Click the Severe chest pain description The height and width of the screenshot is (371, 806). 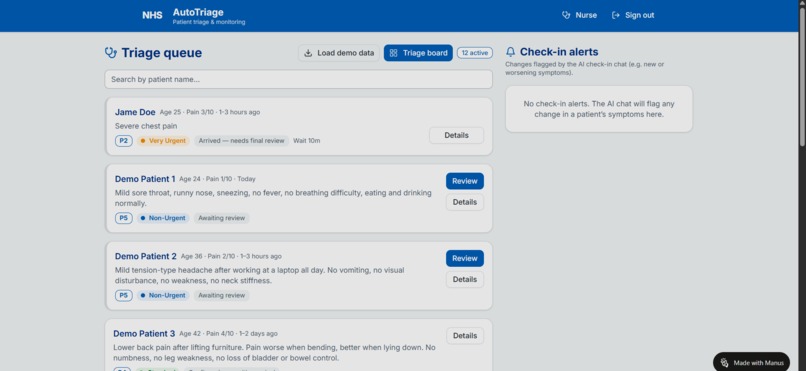tap(146, 126)
